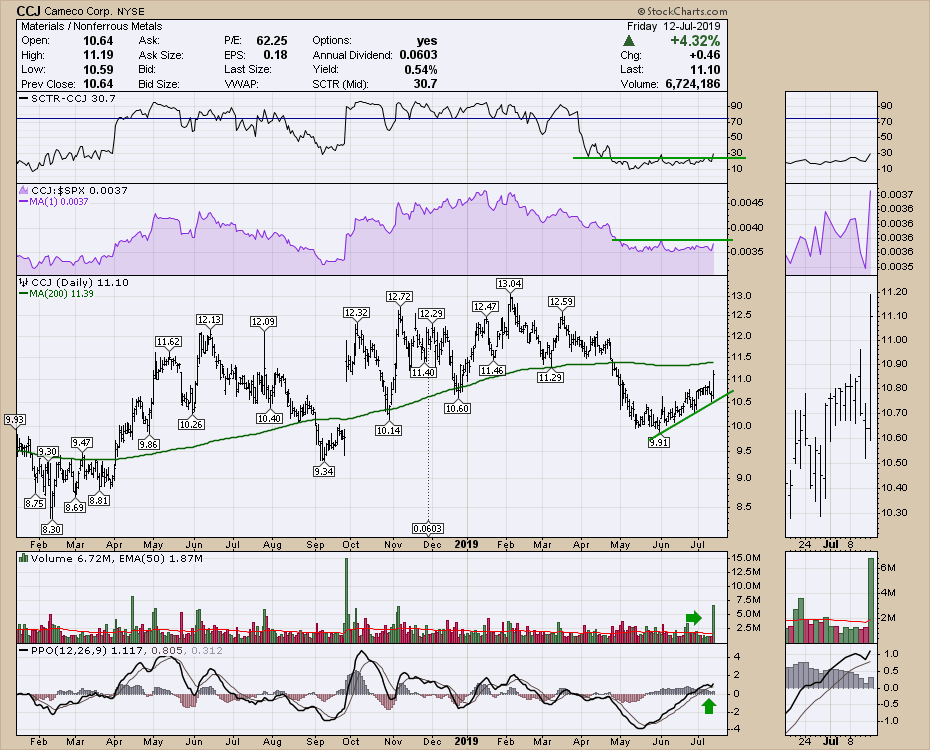Click the 9.34 price low label
Viewport: 930px width, 750px height.
pyautogui.click(x=324, y=471)
